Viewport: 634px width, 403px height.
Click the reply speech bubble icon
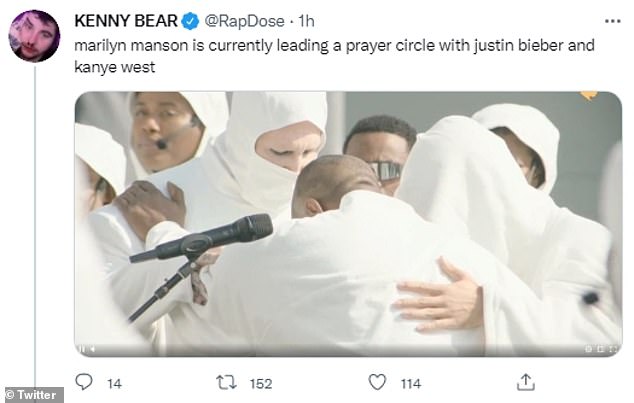84,380
